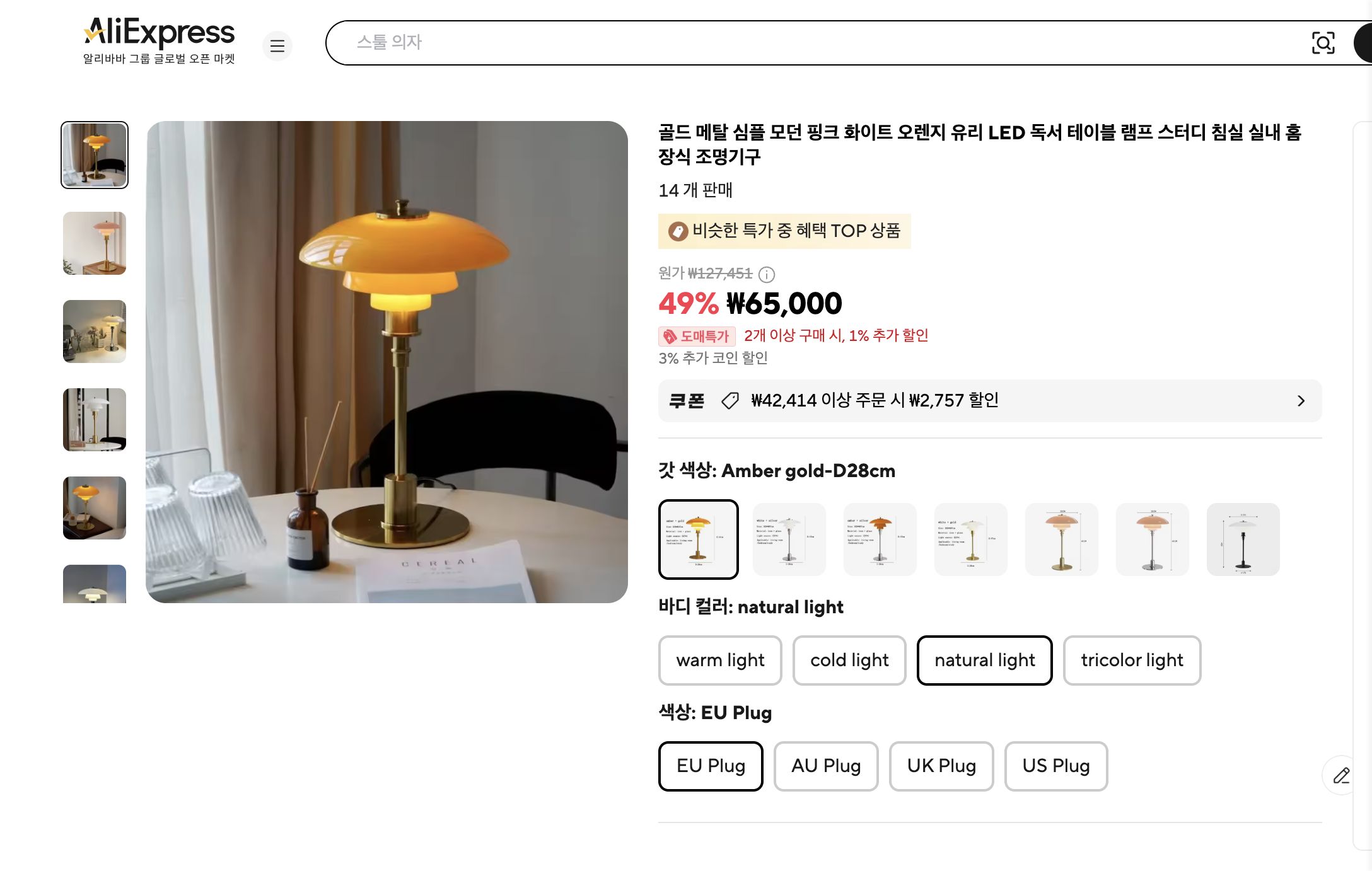Open the edit pencil icon at bottom right
Screen dimensions: 1372x871
pyautogui.click(x=1342, y=776)
